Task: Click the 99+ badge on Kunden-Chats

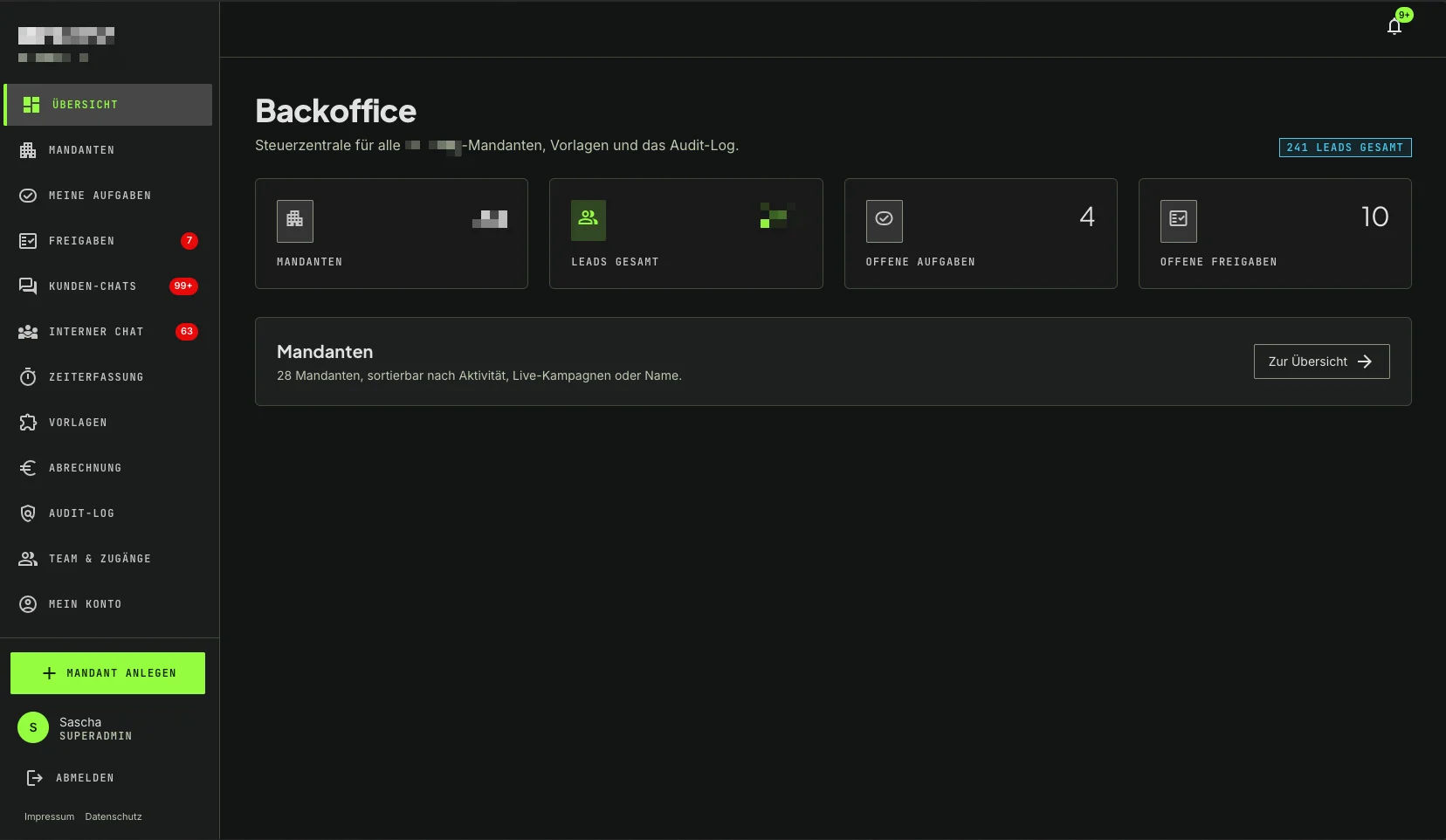Action: 183,286
